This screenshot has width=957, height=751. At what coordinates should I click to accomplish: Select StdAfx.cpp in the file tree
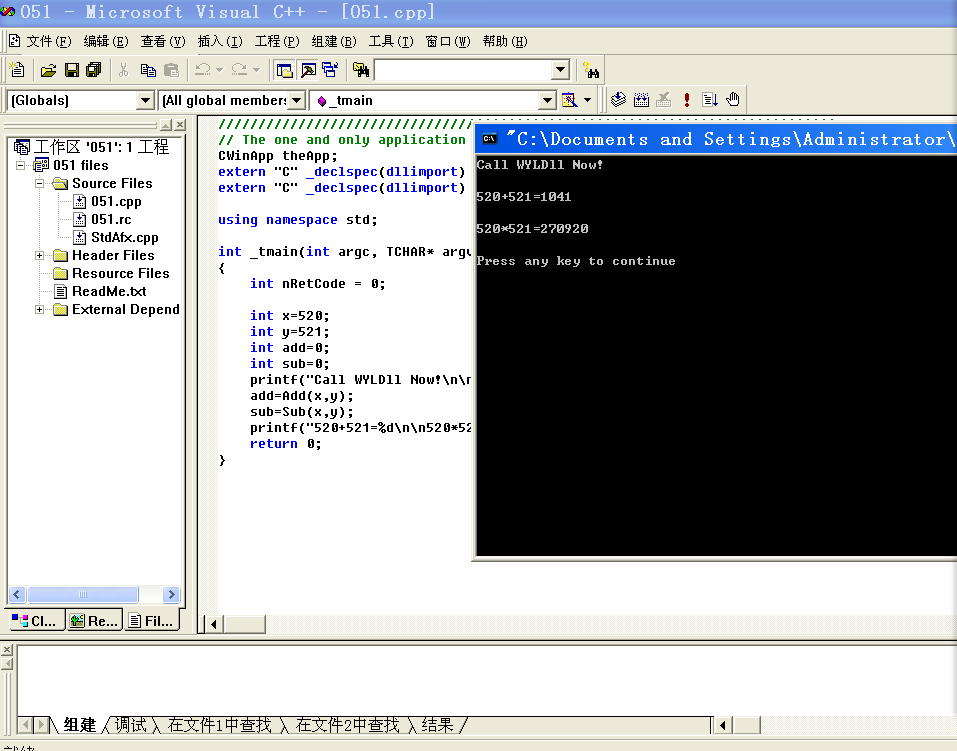point(125,238)
